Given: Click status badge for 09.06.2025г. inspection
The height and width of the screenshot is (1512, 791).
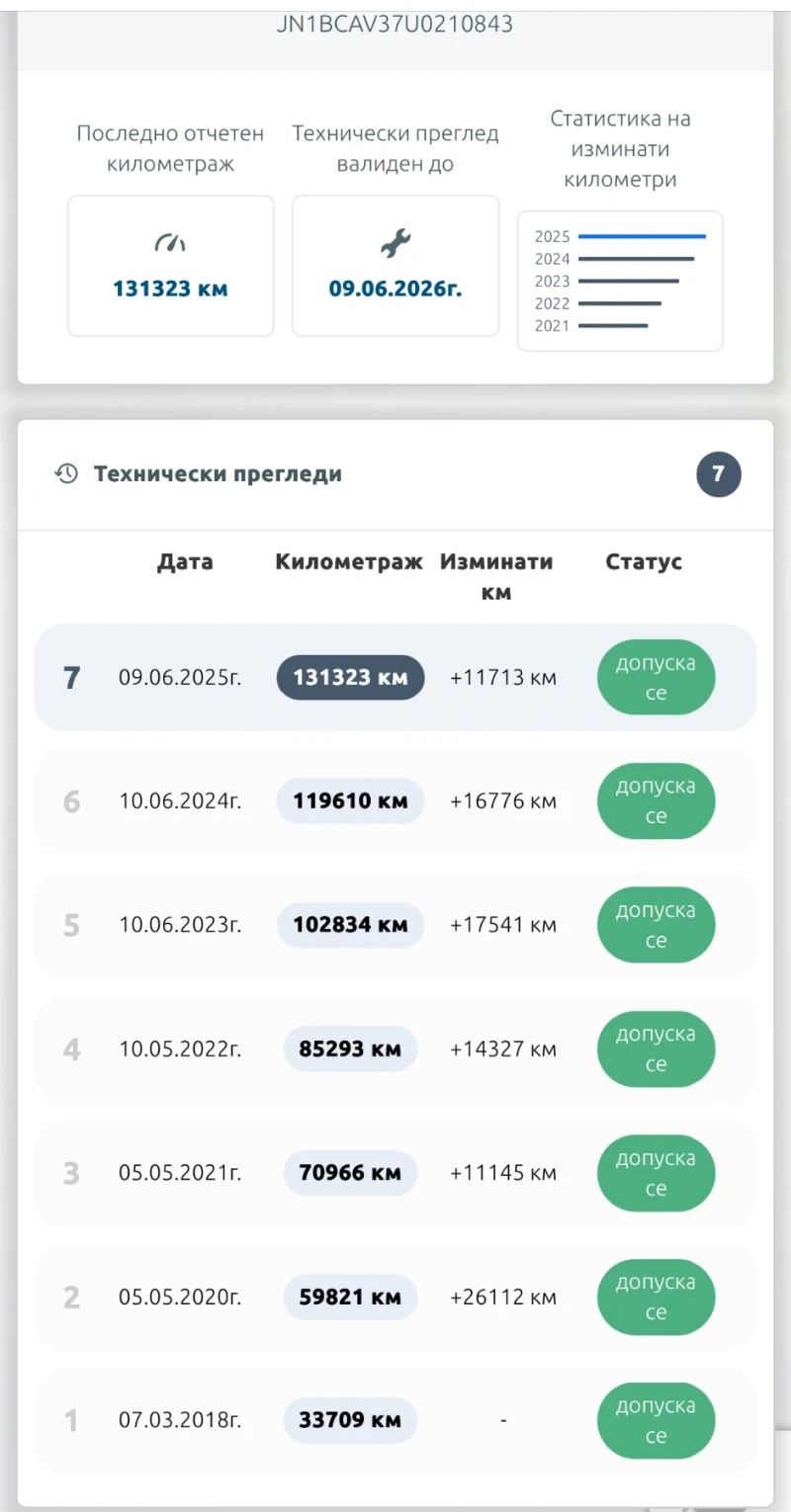Looking at the screenshot, I should (656, 678).
